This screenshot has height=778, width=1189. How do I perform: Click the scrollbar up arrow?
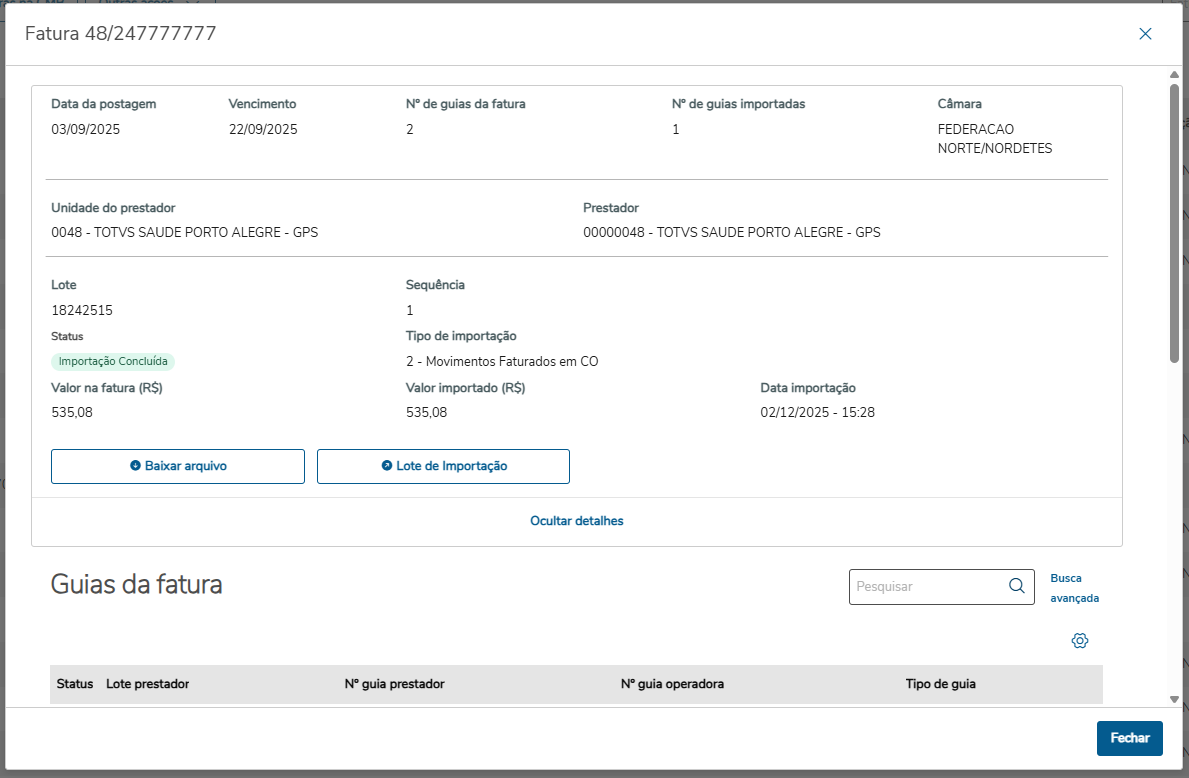click(x=1175, y=75)
